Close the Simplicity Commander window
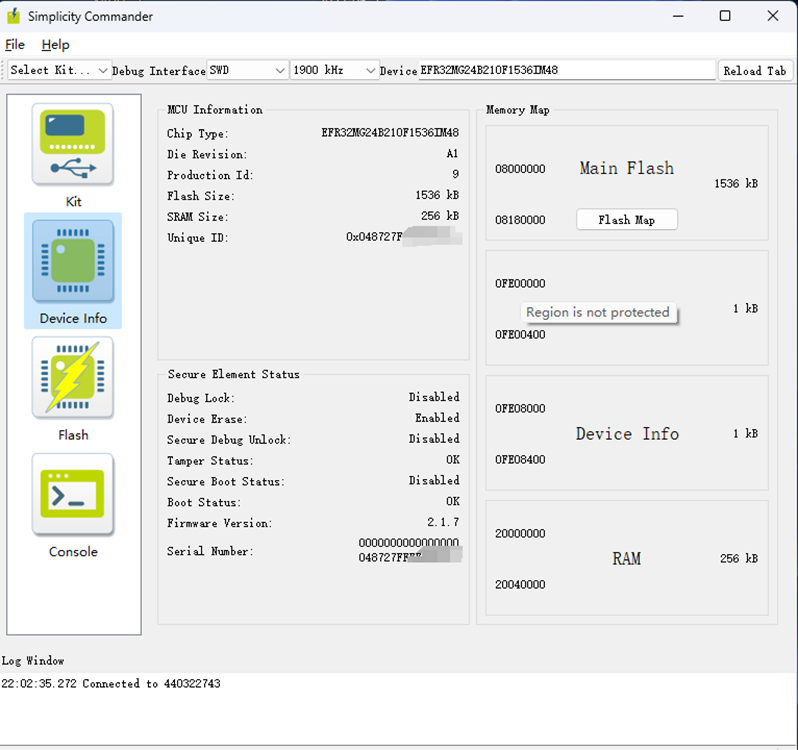Screen dimensions: 798x750 773,16
